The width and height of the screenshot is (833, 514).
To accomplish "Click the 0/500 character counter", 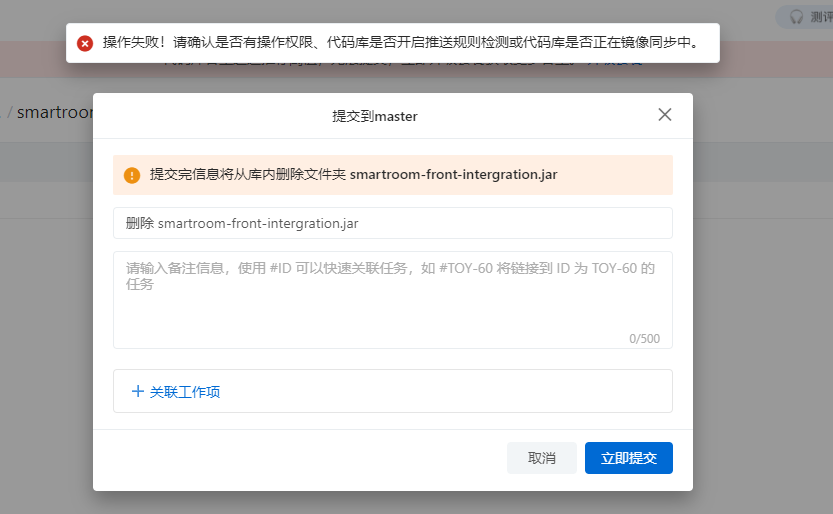I will click(644, 339).
